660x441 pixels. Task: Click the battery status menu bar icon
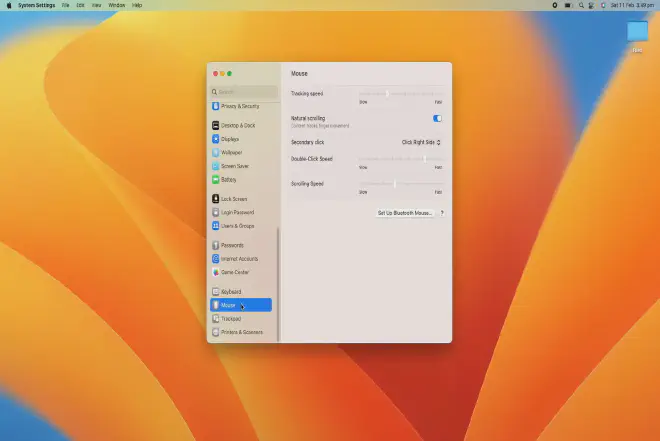[x=568, y=5]
